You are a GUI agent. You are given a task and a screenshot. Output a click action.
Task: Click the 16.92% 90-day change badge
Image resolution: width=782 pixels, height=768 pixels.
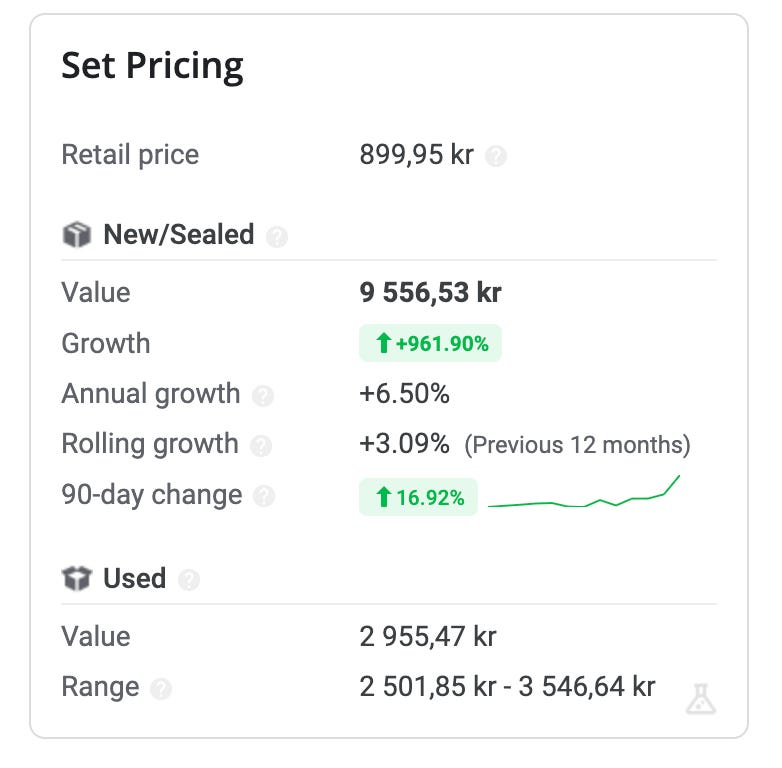coord(418,497)
